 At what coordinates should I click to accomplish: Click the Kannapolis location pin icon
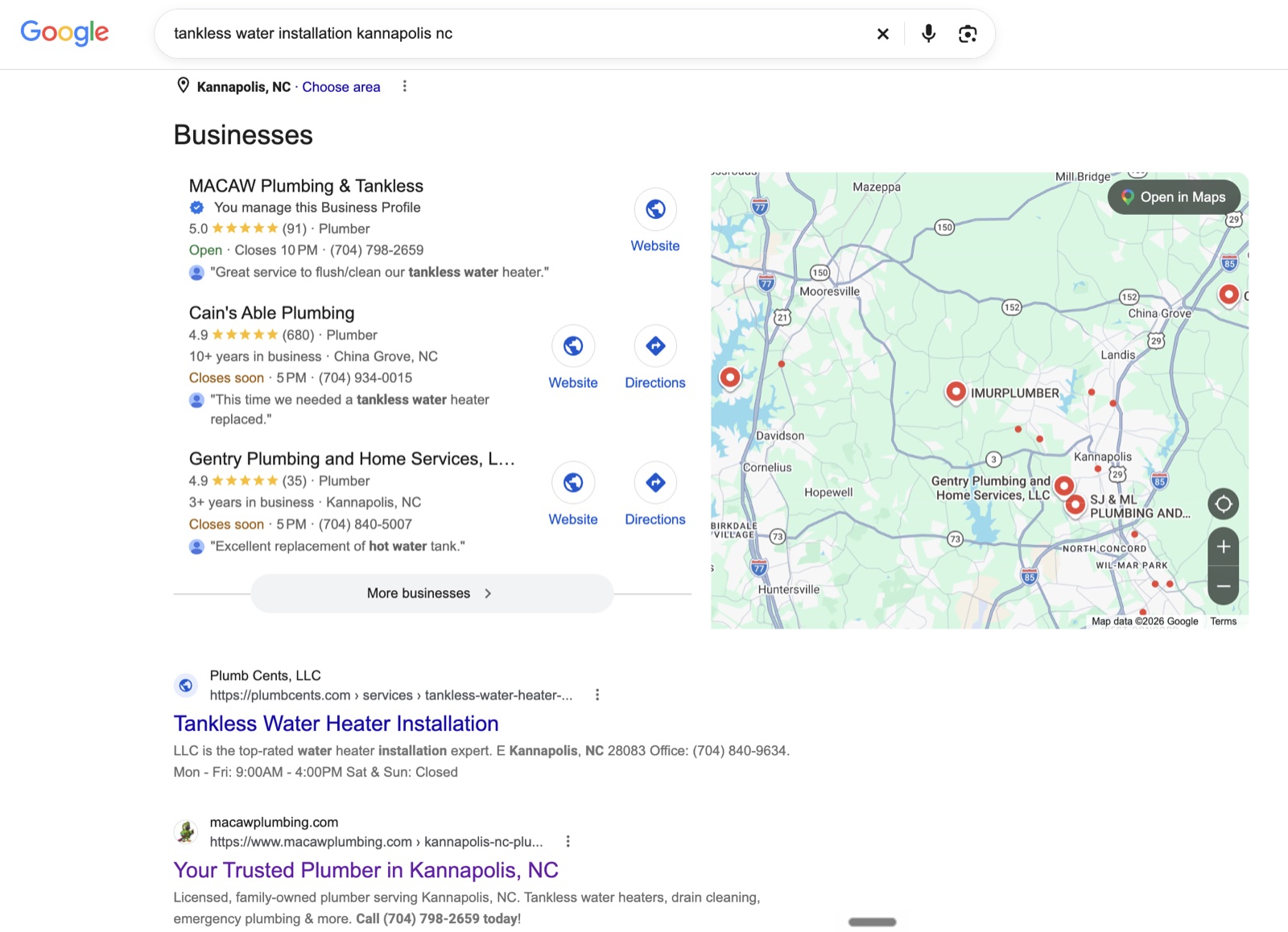point(183,85)
